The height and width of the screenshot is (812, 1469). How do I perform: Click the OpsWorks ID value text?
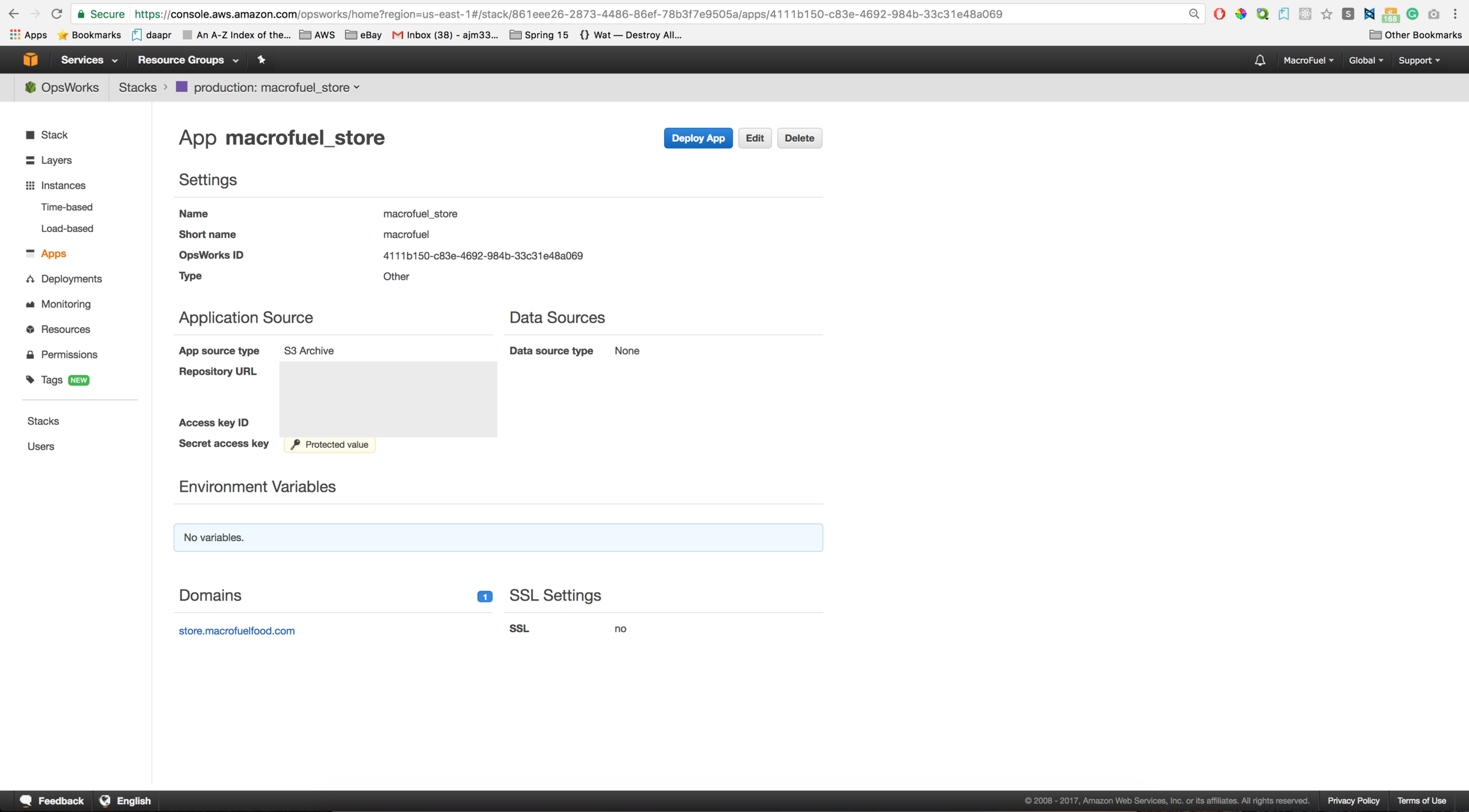(x=483, y=256)
